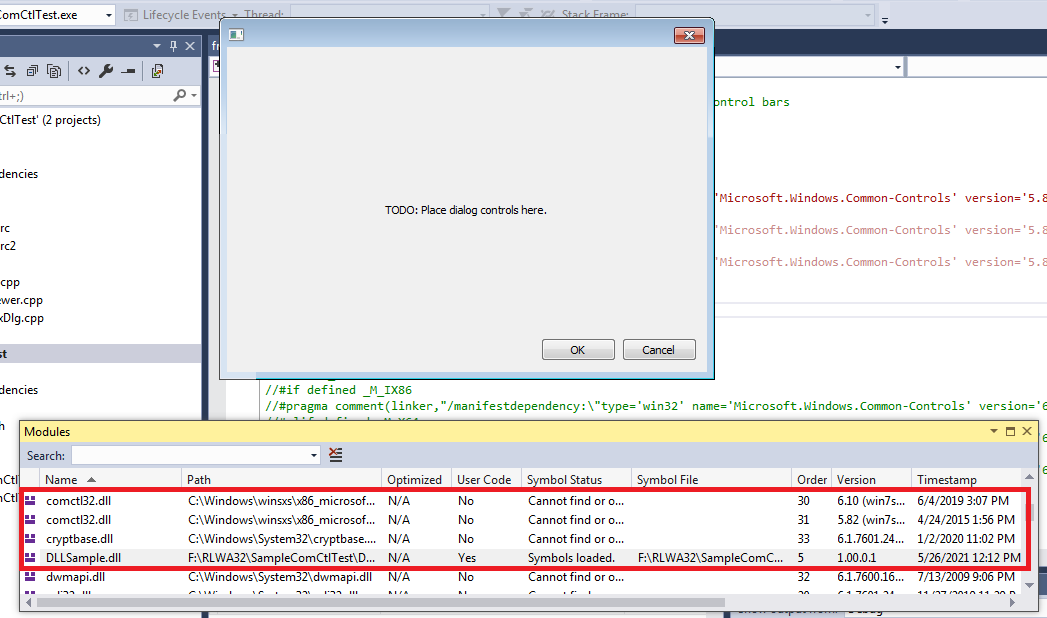Open the Modules Search combo box dropdown
The height and width of the screenshot is (618, 1047).
coord(314,455)
